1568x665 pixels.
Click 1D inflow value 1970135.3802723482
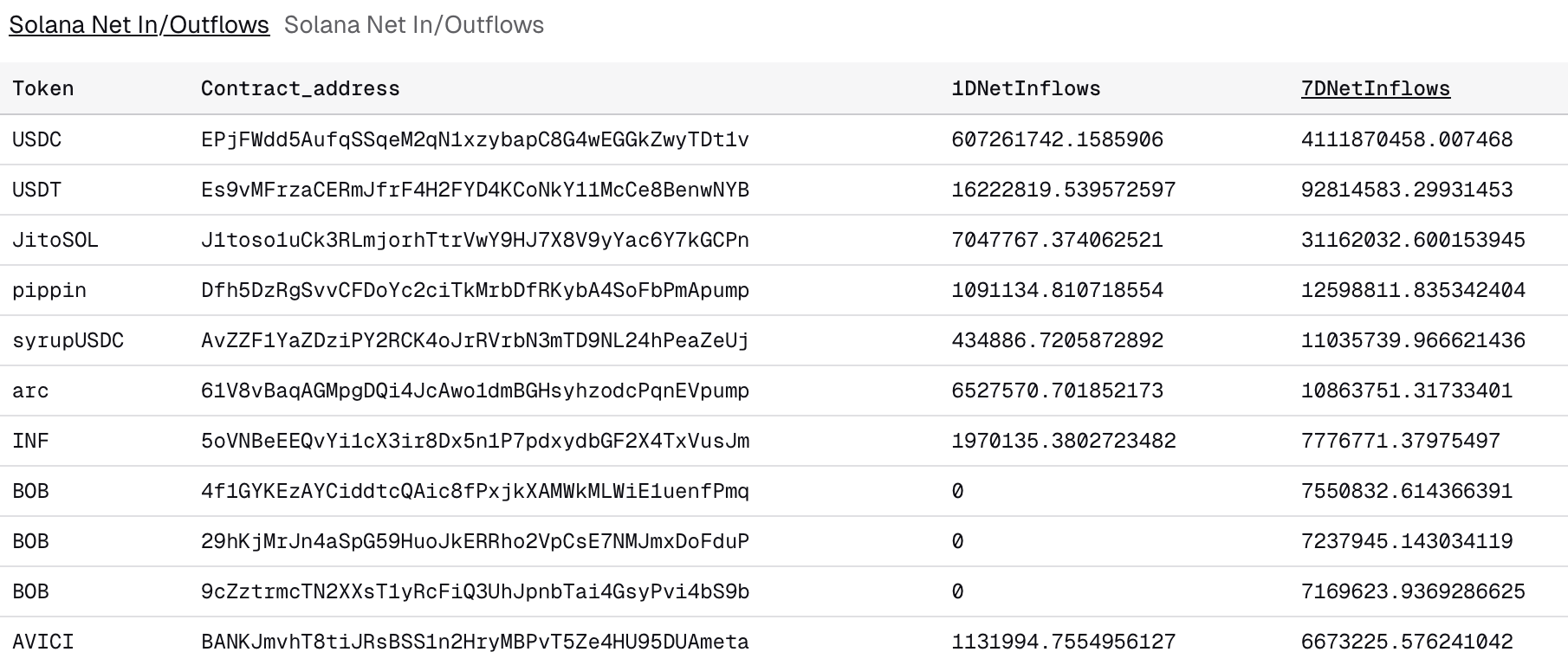(x=1064, y=441)
